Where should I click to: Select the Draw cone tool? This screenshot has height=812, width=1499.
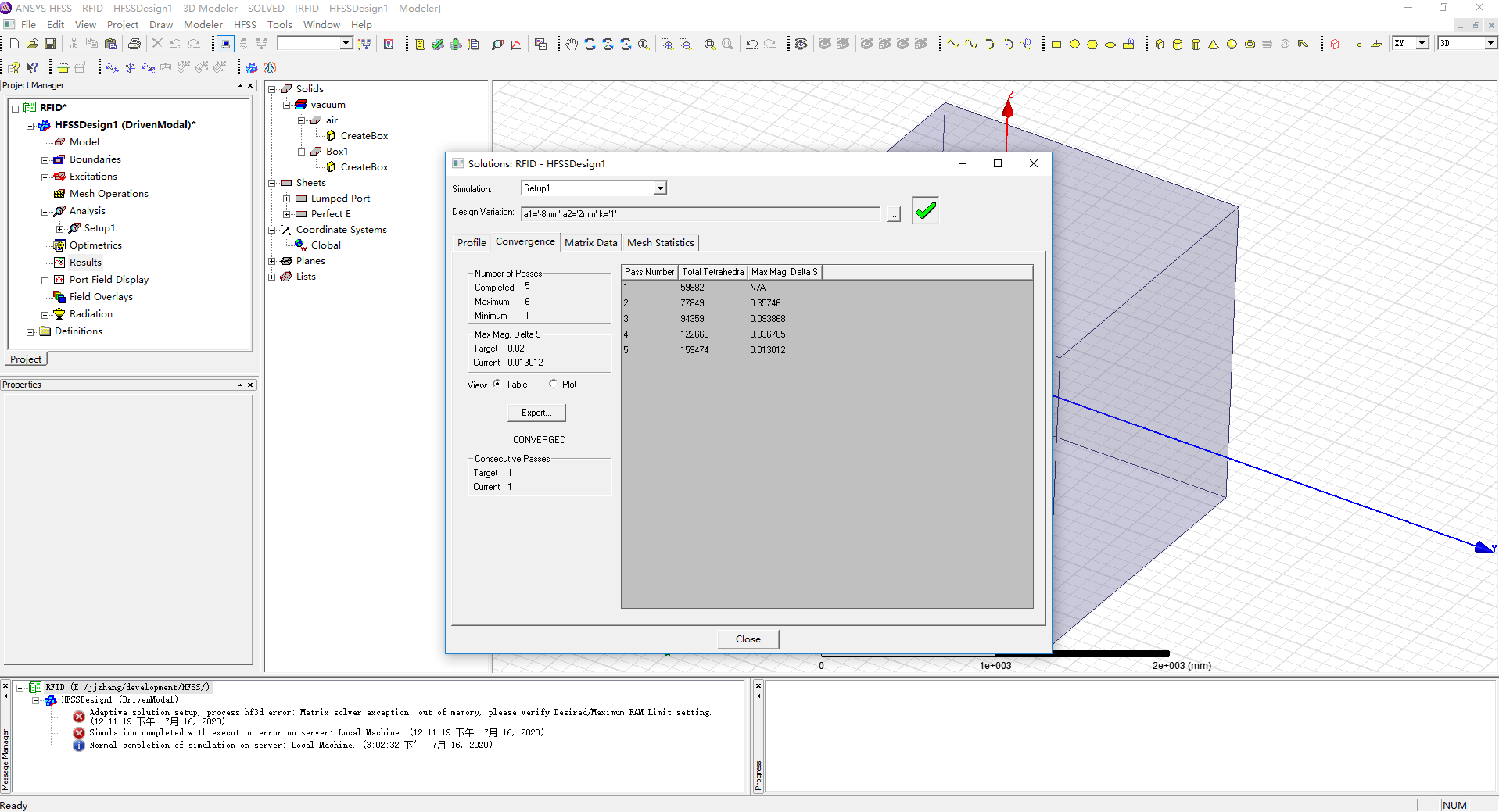pyautogui.click(x=1214, y=44)
